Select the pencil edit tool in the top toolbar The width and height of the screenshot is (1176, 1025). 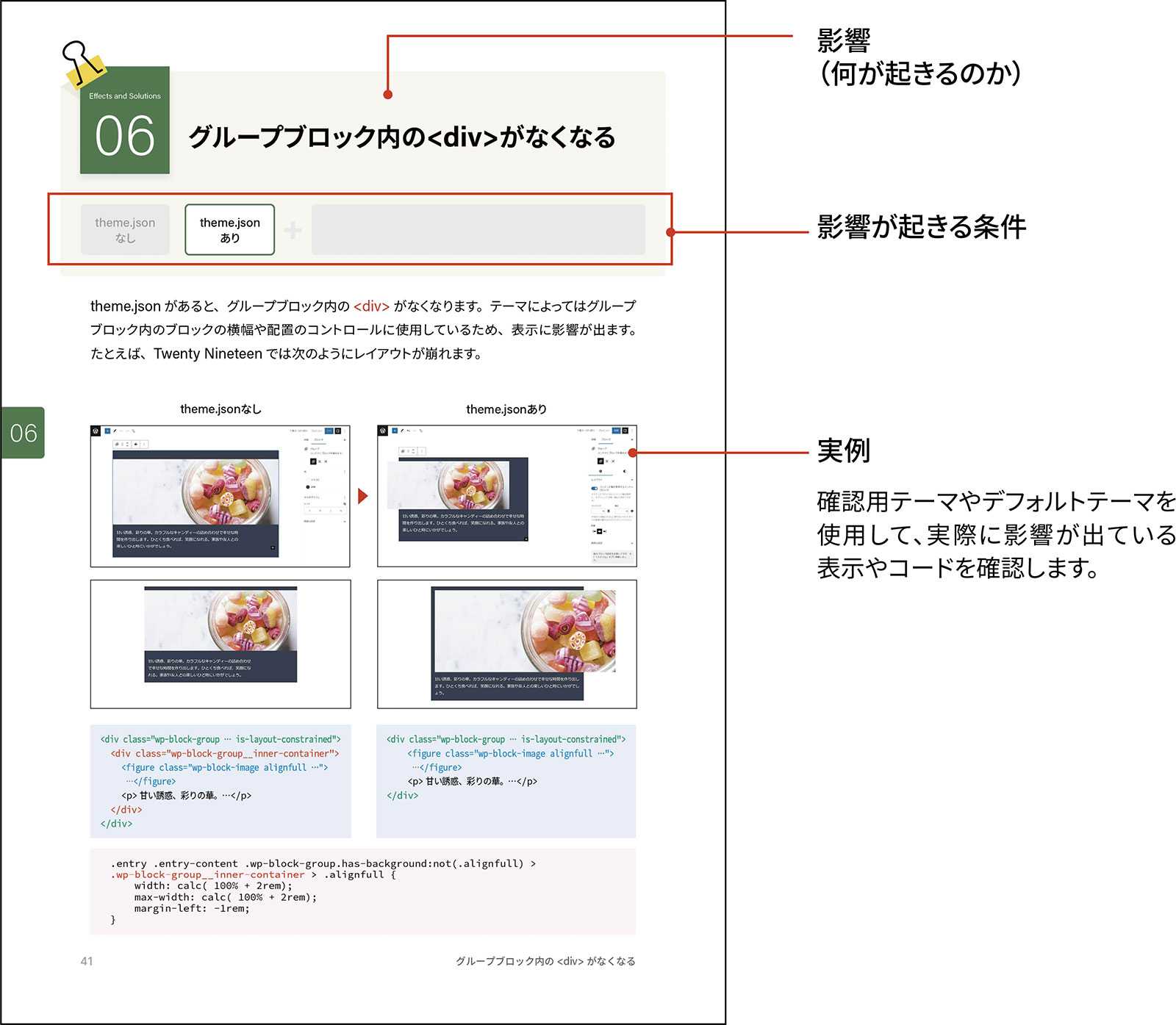click(115, 431)
